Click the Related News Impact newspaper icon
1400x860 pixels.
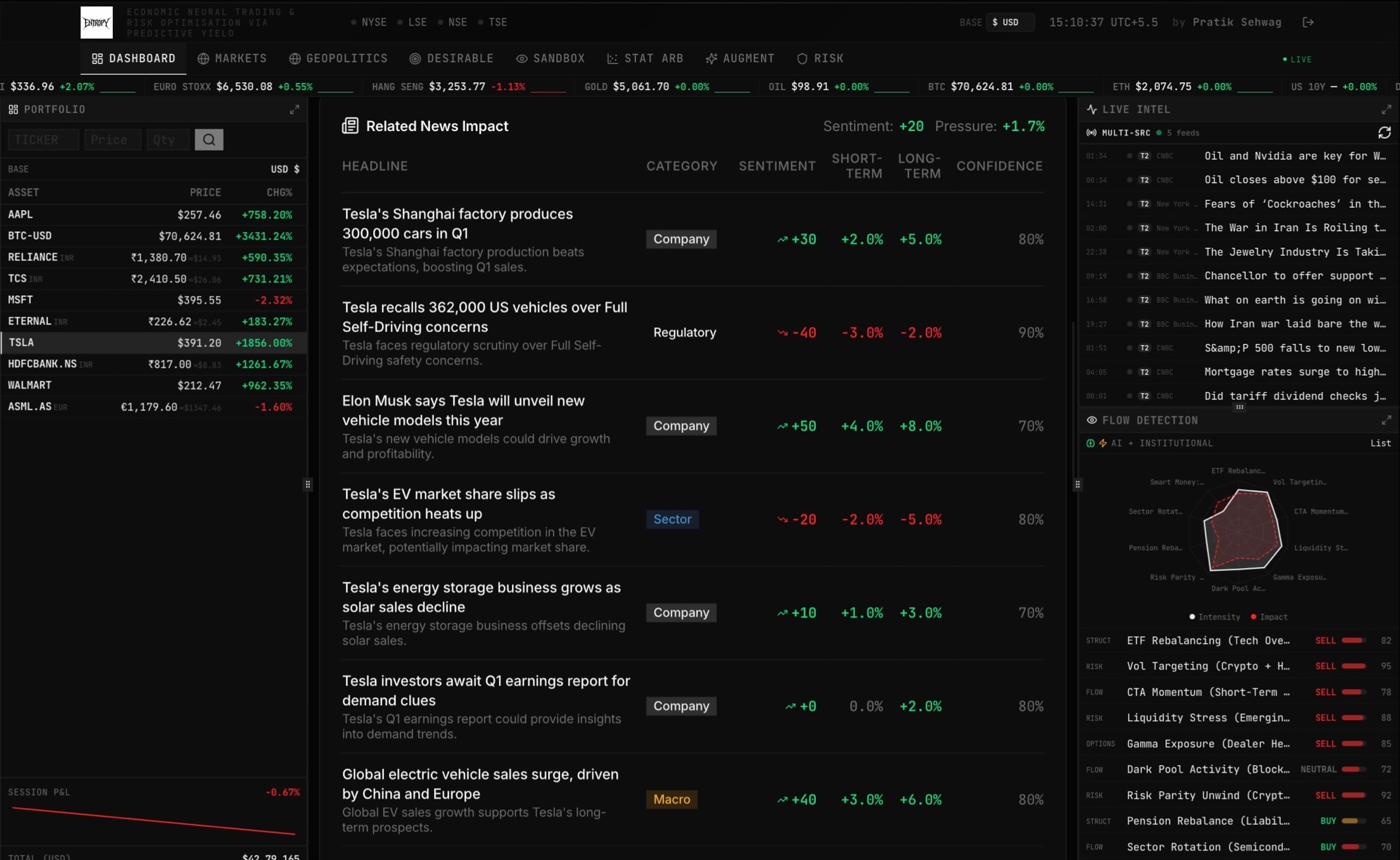350,125
